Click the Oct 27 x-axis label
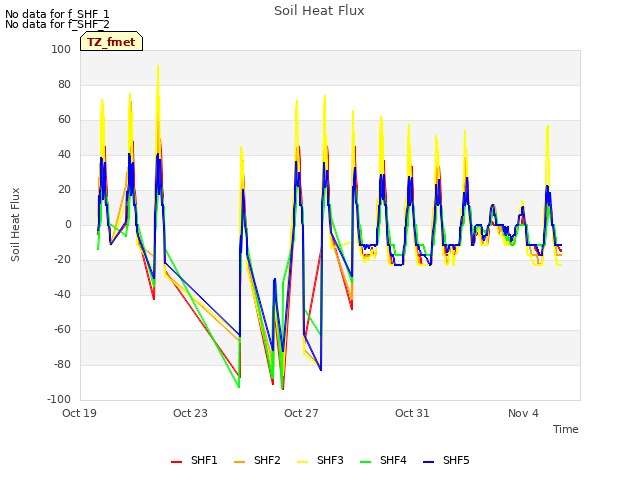This screenshot has width=640, height=480. coord(301,413)
